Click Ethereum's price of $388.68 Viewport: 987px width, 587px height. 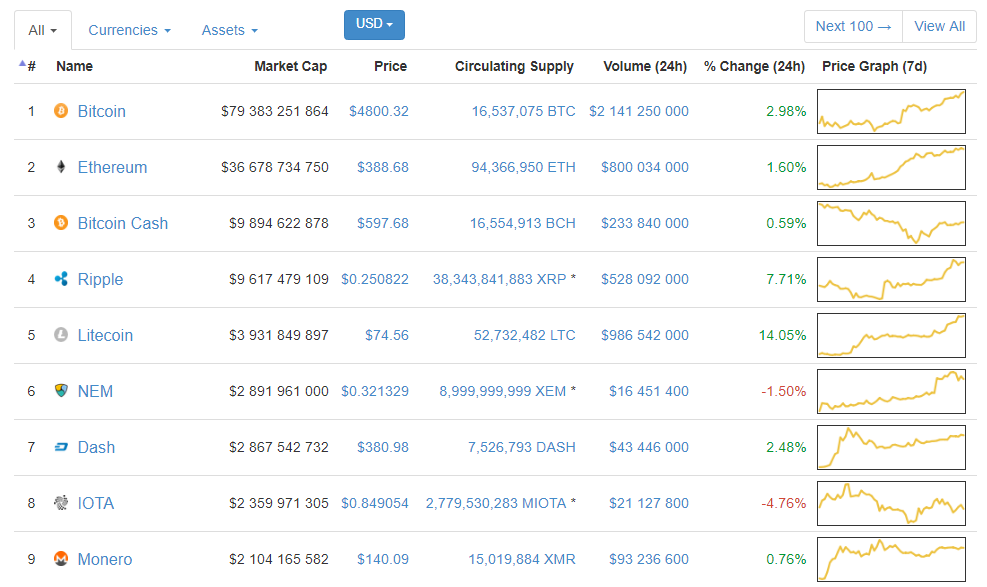(x=382, y=167)
